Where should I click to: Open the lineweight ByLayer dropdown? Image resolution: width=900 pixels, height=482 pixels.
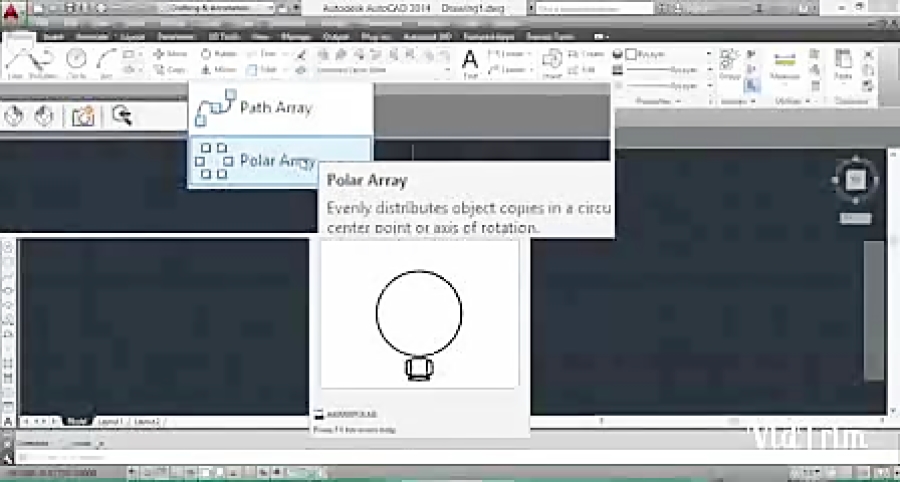click(669, 69)
